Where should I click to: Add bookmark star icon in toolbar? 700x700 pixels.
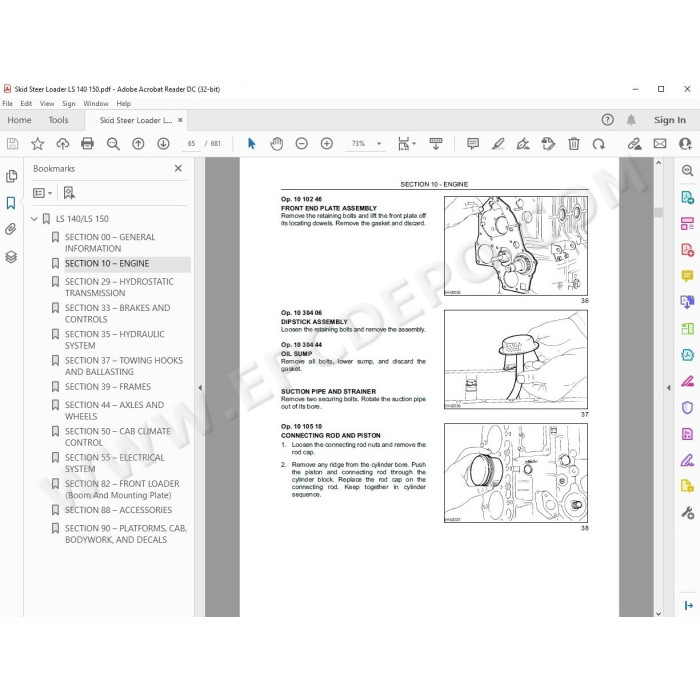38,143
